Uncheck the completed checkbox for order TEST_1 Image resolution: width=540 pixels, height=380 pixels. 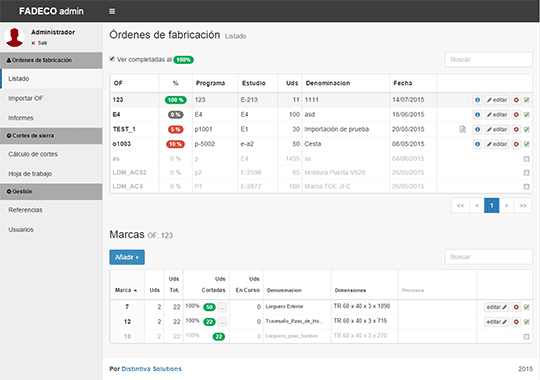(x=527, y=130)
